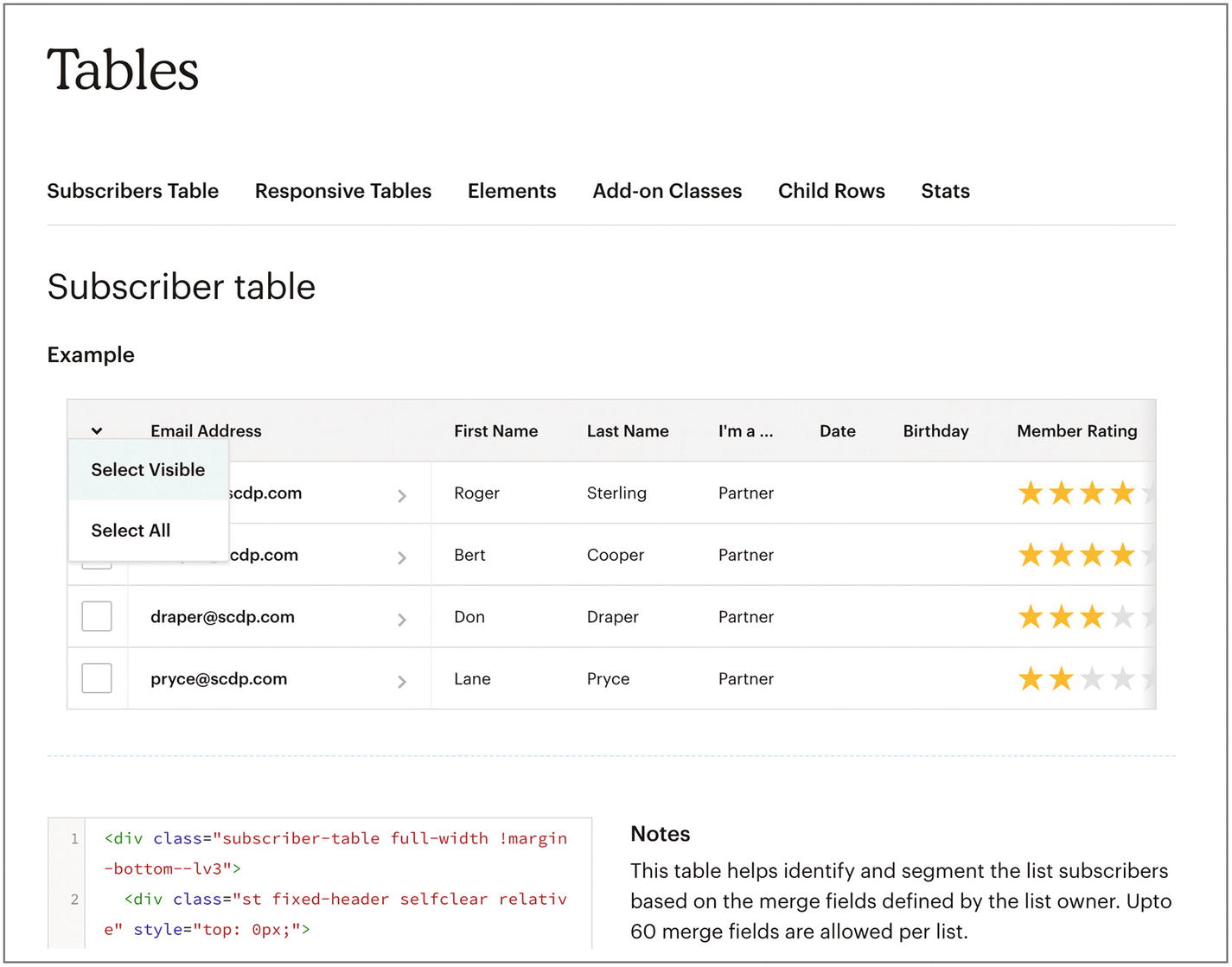Sort by Date column header
Image resolution: width=1232 pixels, height=967 pixels.
(837, 430)
